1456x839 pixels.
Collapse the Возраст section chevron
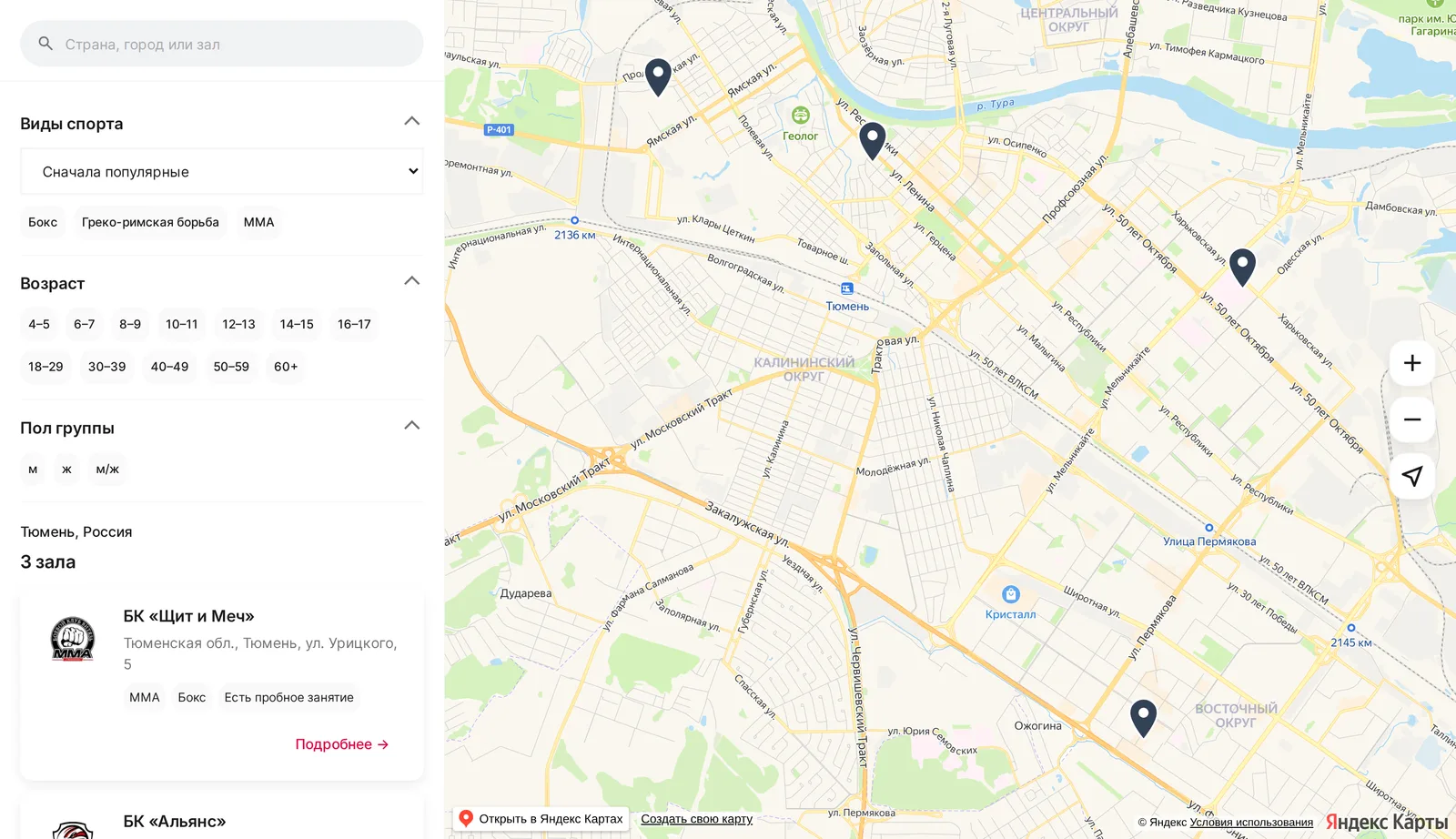pyautogui.click(x=412, y=281)
